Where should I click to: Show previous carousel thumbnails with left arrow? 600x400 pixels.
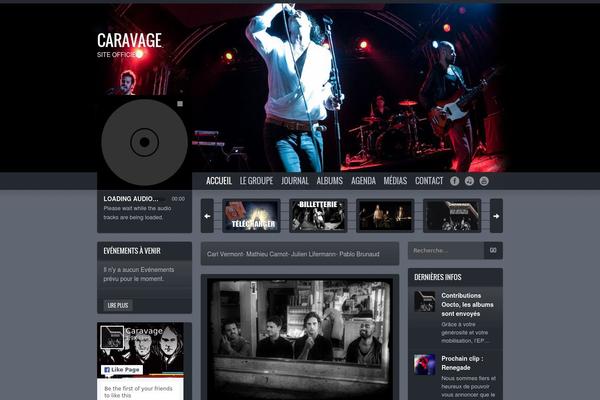coord(207,216)
